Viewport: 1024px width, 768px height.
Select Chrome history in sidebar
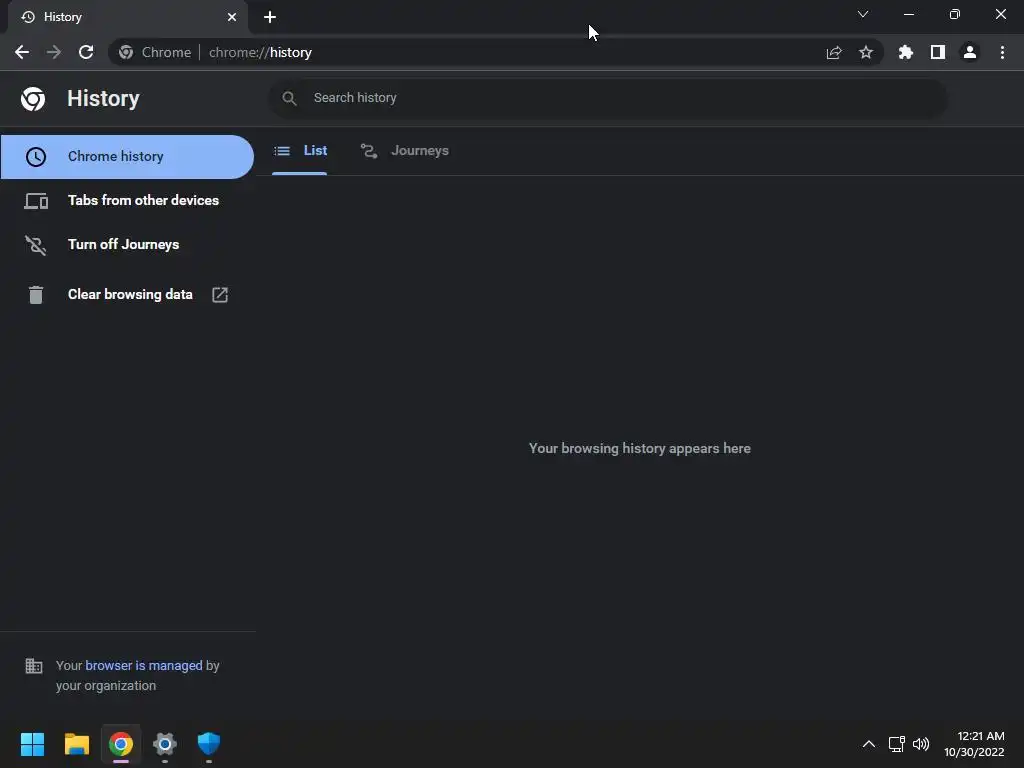tap(127, 157)
